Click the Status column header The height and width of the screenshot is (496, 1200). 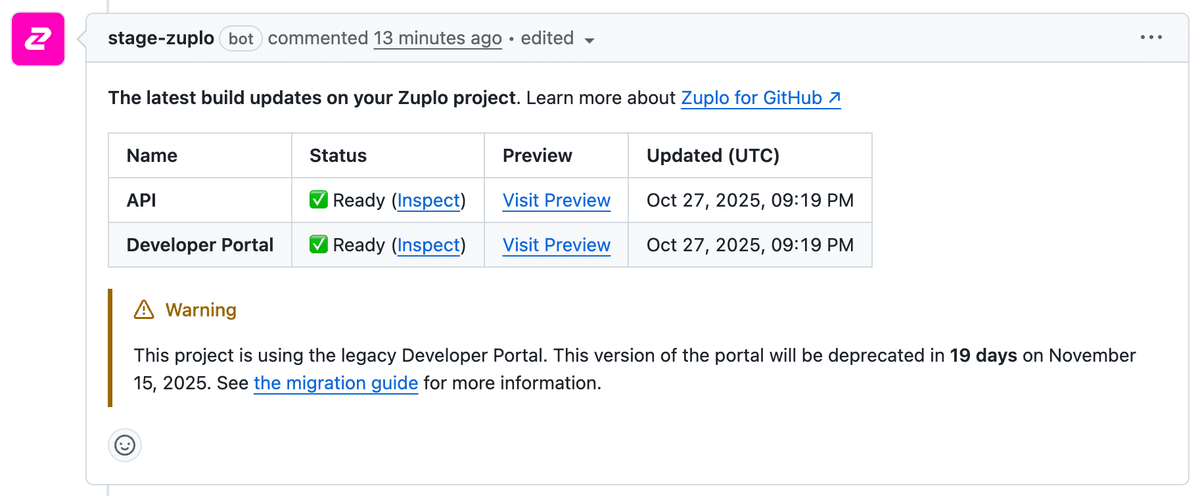(338, 155)
